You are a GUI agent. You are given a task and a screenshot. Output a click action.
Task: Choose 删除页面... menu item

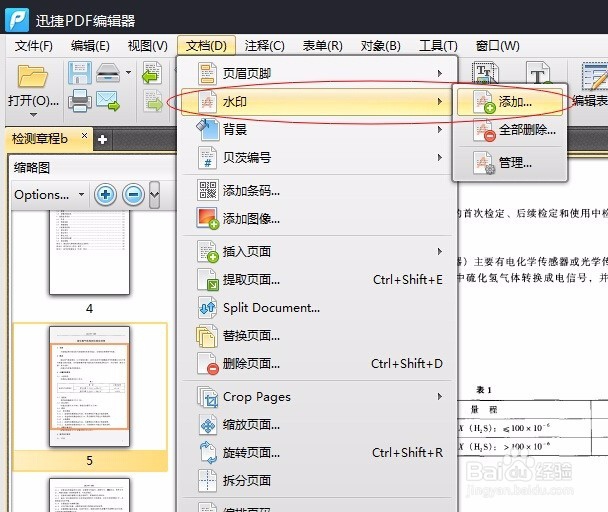[x=316, y=364]
